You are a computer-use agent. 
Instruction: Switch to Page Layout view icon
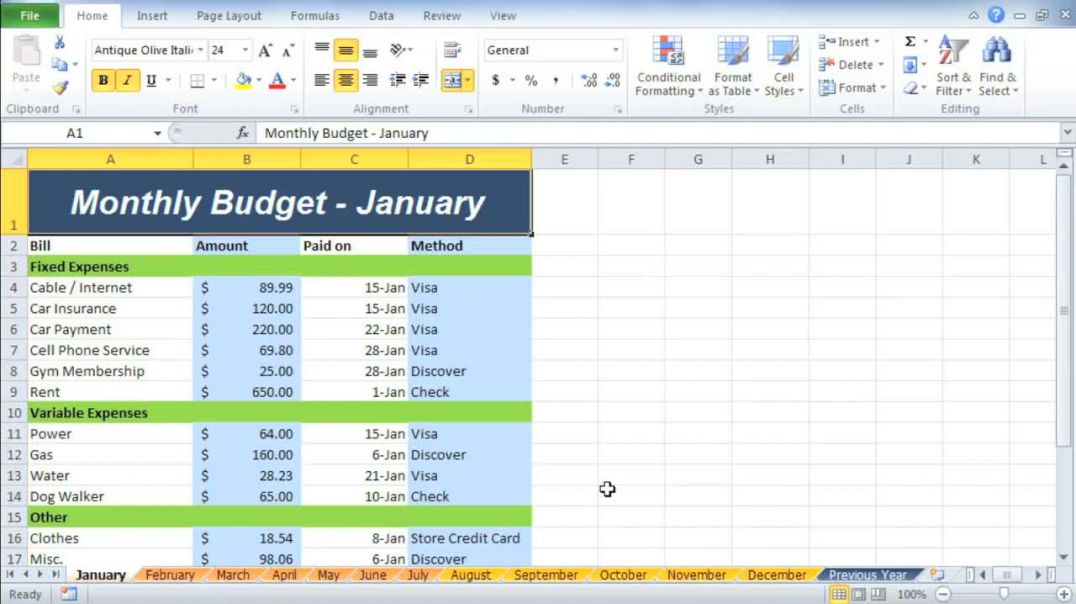(x=858, y=594)
